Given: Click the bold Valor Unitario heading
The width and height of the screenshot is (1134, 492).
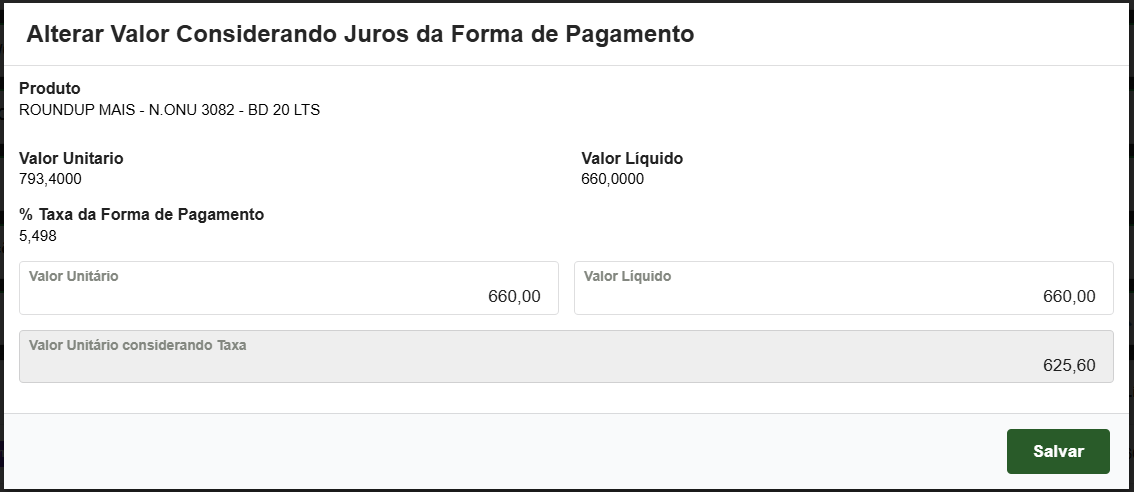Looking at the screenshot, I should point(71,158).
